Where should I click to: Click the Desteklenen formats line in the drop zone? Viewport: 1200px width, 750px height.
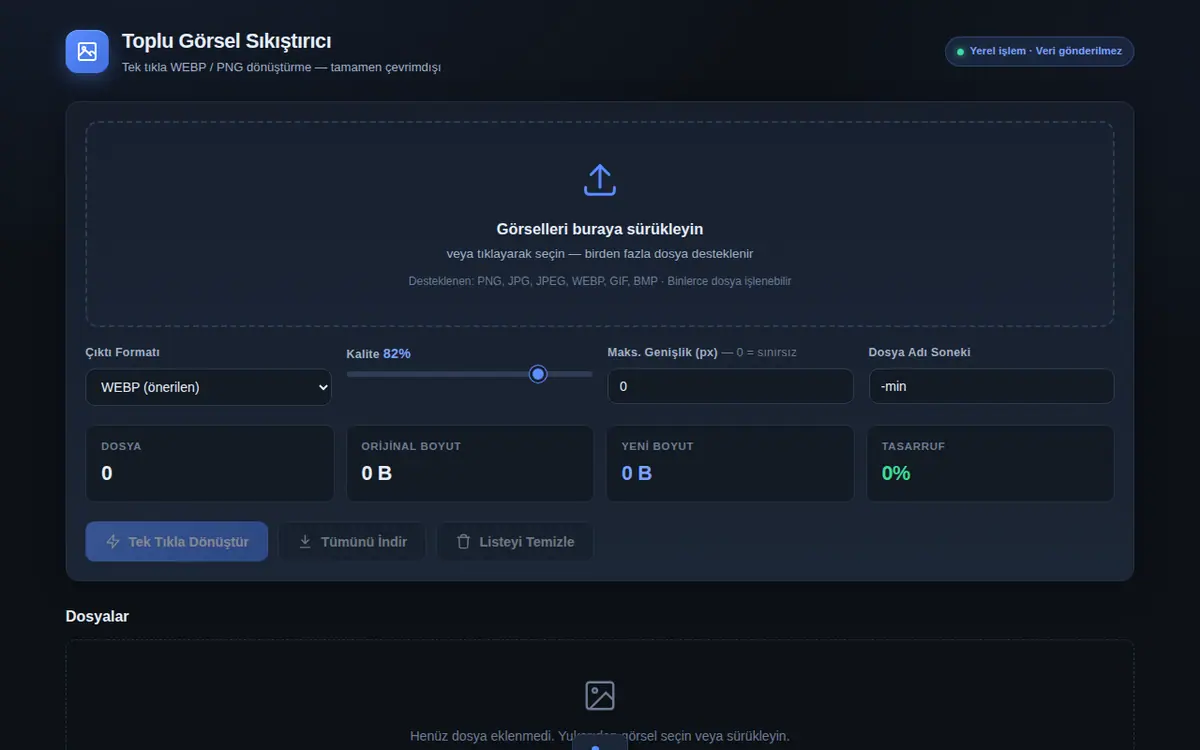click(600, 281)
